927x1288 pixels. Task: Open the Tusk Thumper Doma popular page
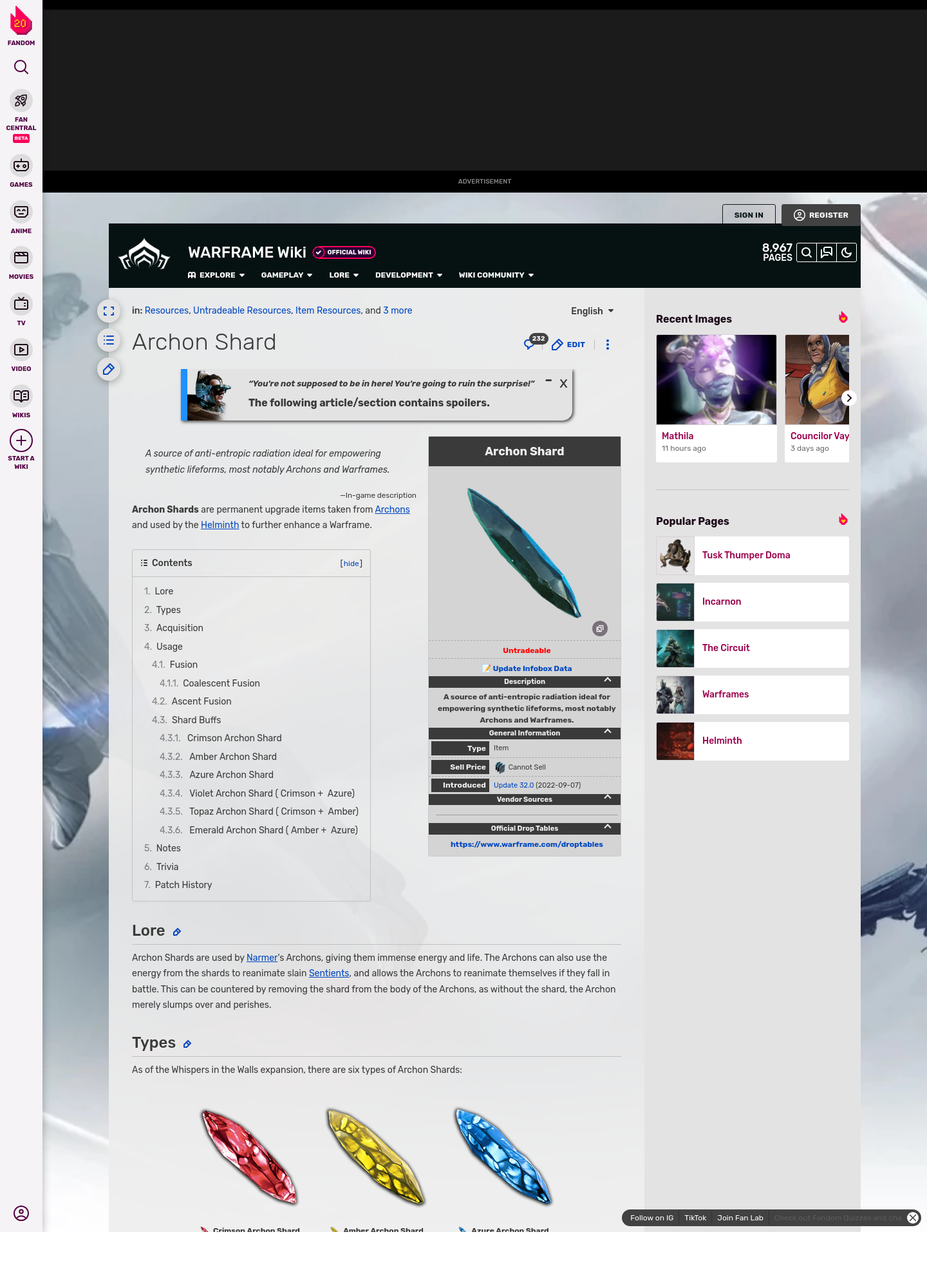click(x=753, y=555)
